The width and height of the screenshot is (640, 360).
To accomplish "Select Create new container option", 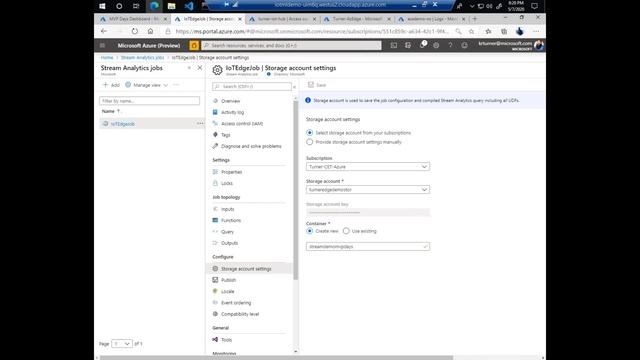I will pyautogui.click(x=309, y=231).
